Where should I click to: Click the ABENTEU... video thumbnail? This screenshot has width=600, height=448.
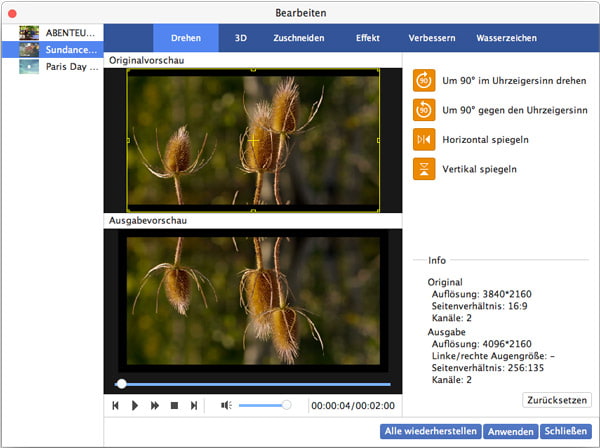click(x=29, y=33)
